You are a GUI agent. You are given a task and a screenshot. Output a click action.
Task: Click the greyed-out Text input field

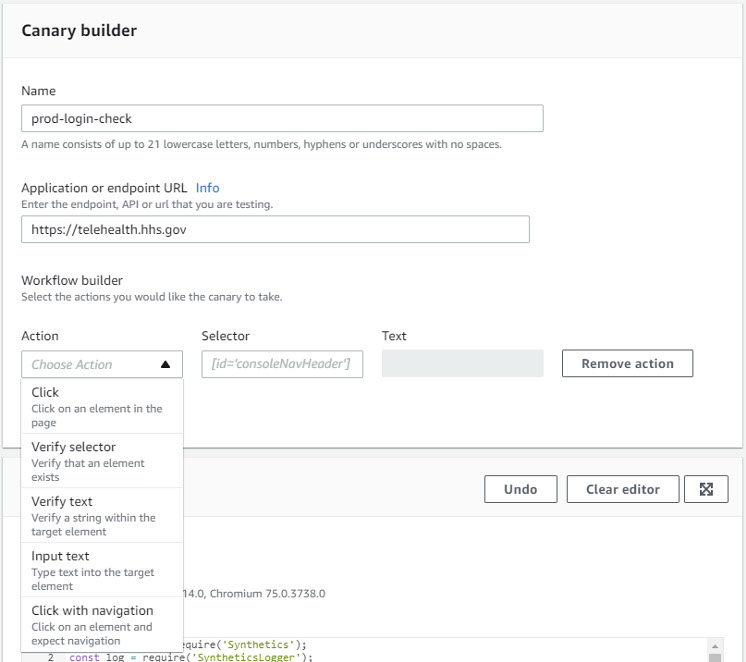tap(462, 364)
